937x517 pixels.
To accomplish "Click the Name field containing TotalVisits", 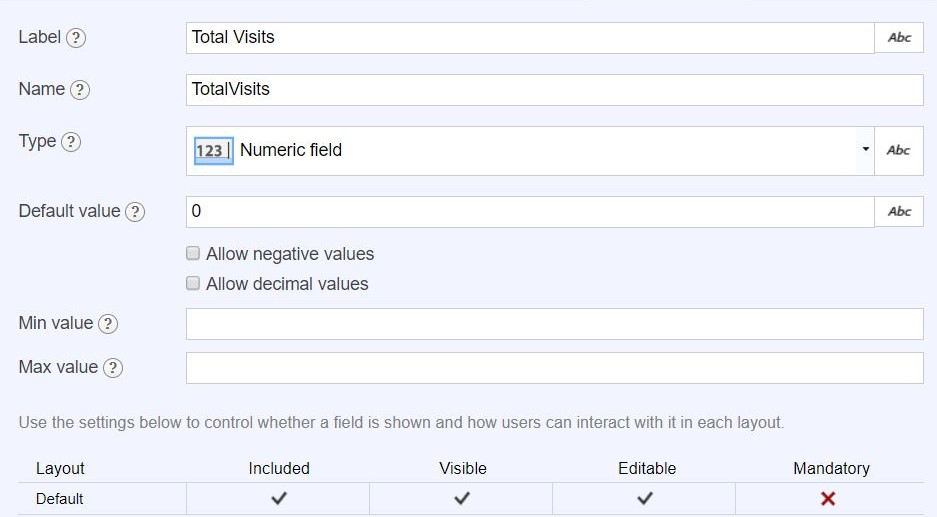I will point(554,90).
